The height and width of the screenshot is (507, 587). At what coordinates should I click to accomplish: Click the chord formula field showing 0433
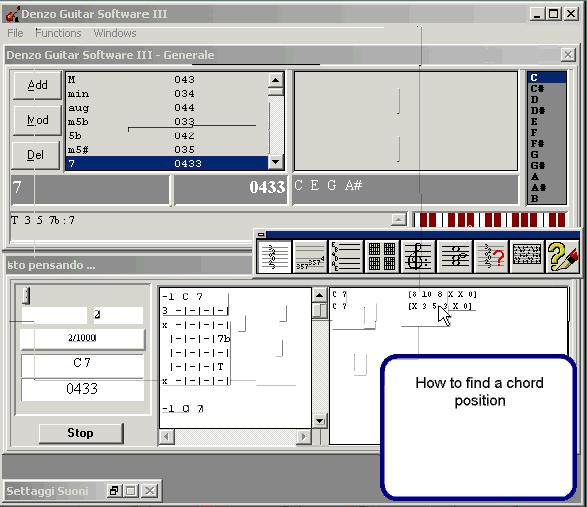(230, 190)
